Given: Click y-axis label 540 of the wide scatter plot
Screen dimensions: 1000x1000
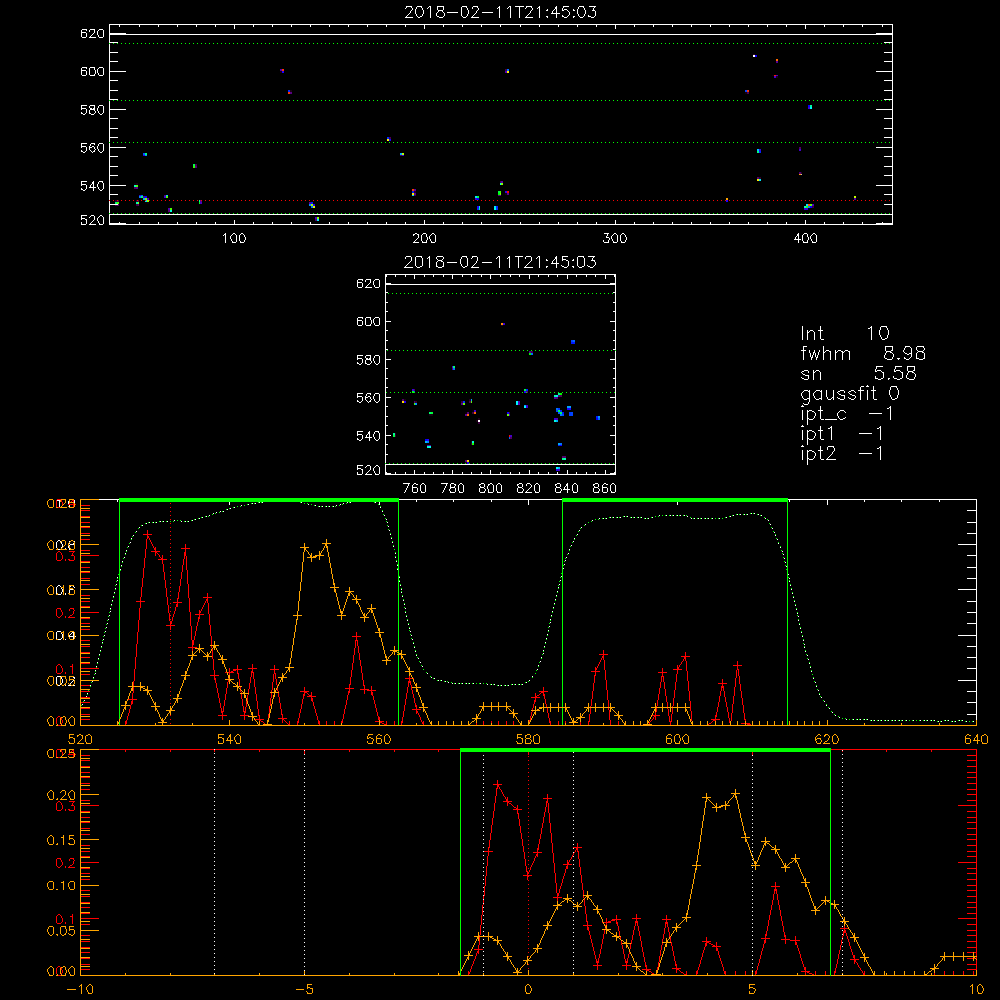Looking at the screenshot, I should (x=92, y=186).
